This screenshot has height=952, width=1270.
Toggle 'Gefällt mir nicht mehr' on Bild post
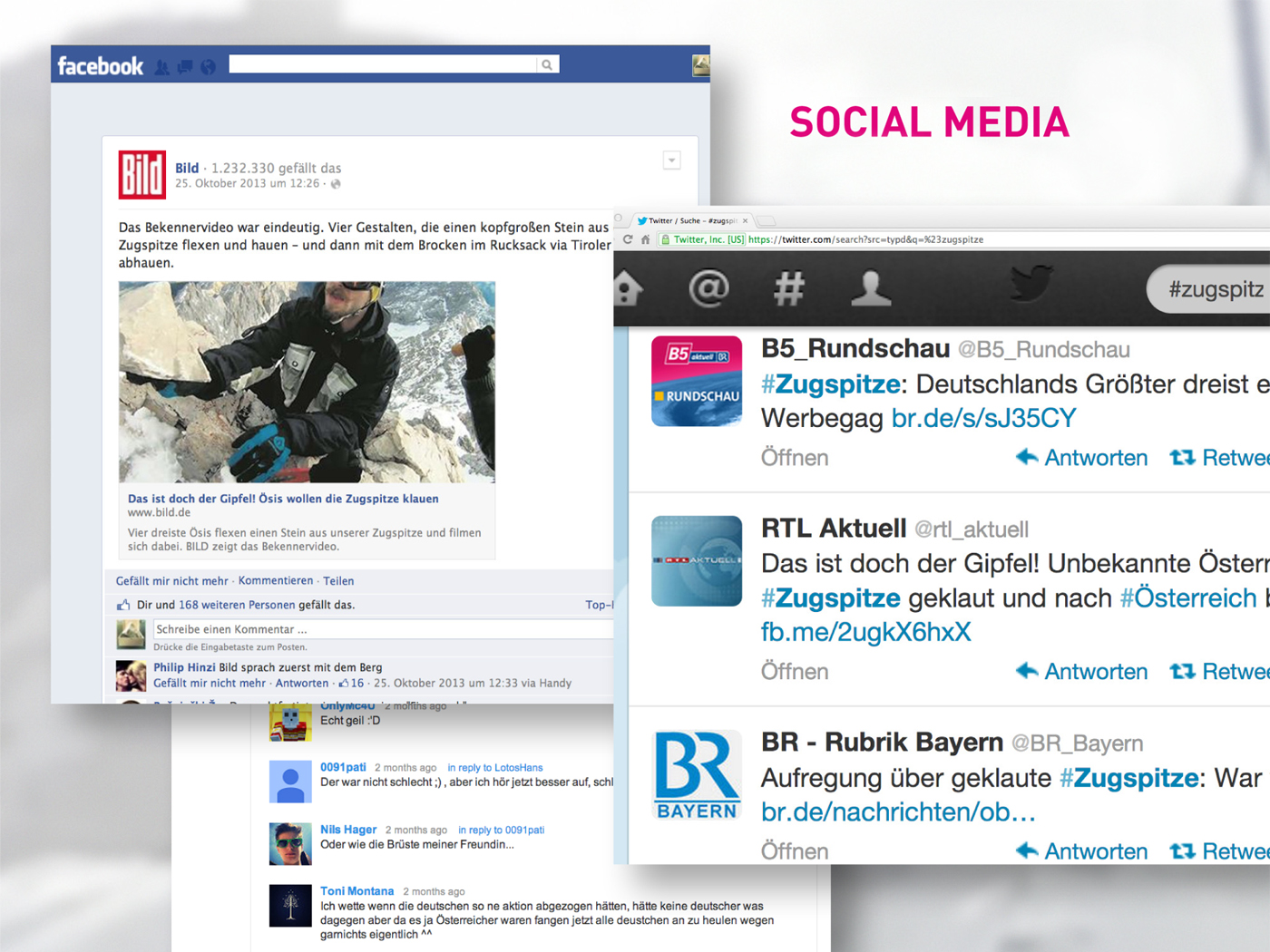click(171, 581)
